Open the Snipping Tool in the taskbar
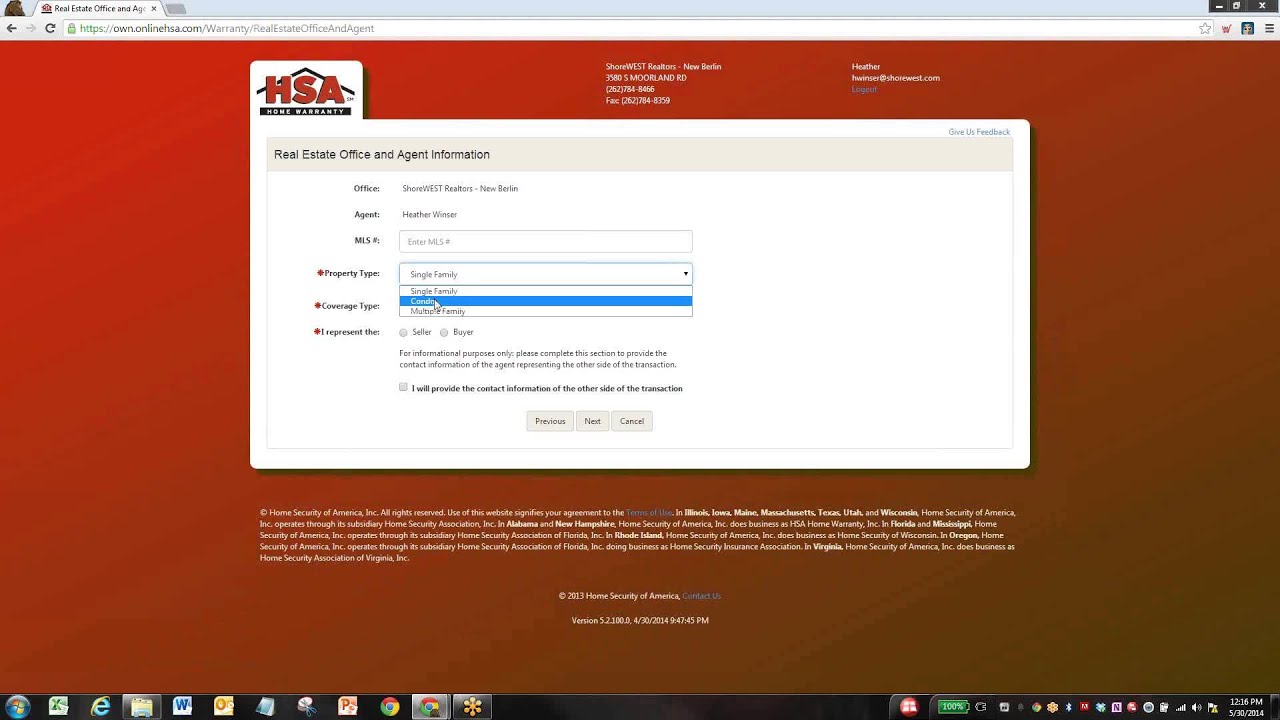 pyautogui.click(x=306, y=706)
